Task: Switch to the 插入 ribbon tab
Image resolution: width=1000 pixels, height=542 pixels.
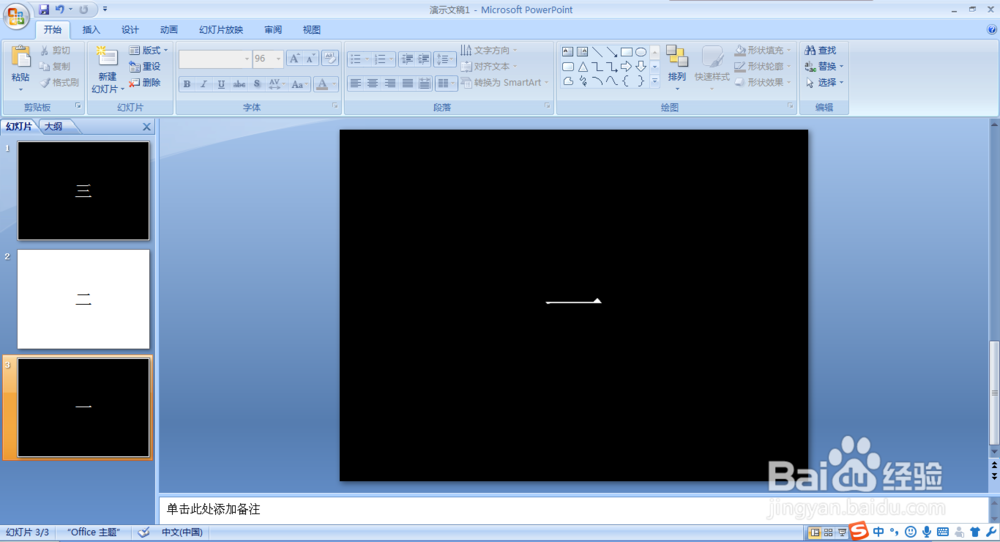Action: (91, 30)
